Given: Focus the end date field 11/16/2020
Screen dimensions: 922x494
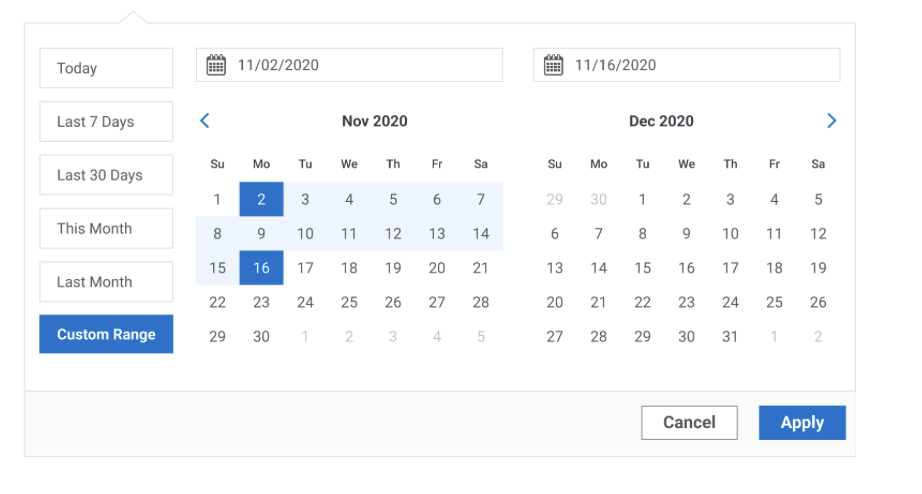Looking at the screenshot, I should 700,65.
